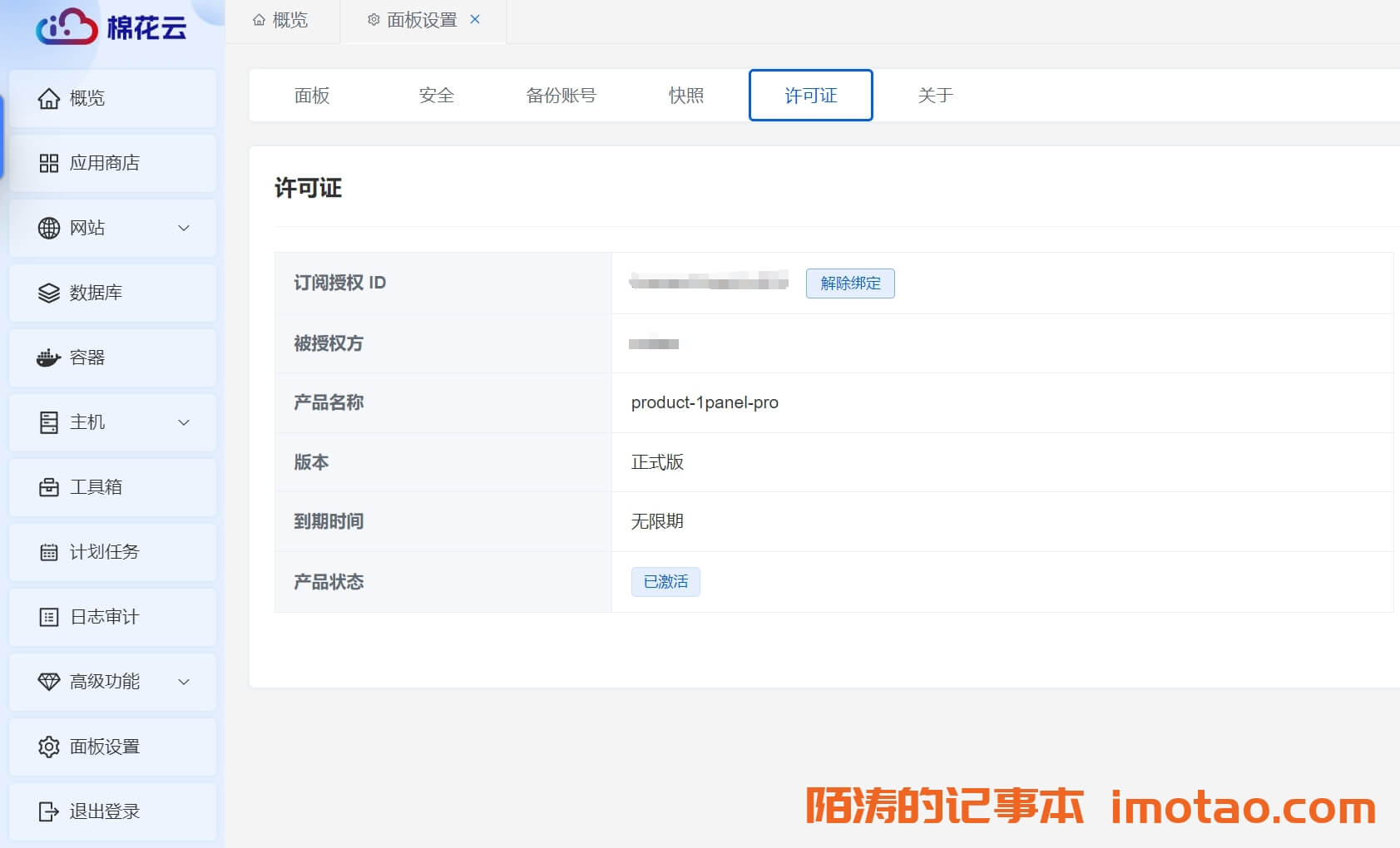Screen dimensions: 1400x848
Task: Click the 解除绑定 unbind button
Action: (x=850, y=283)
